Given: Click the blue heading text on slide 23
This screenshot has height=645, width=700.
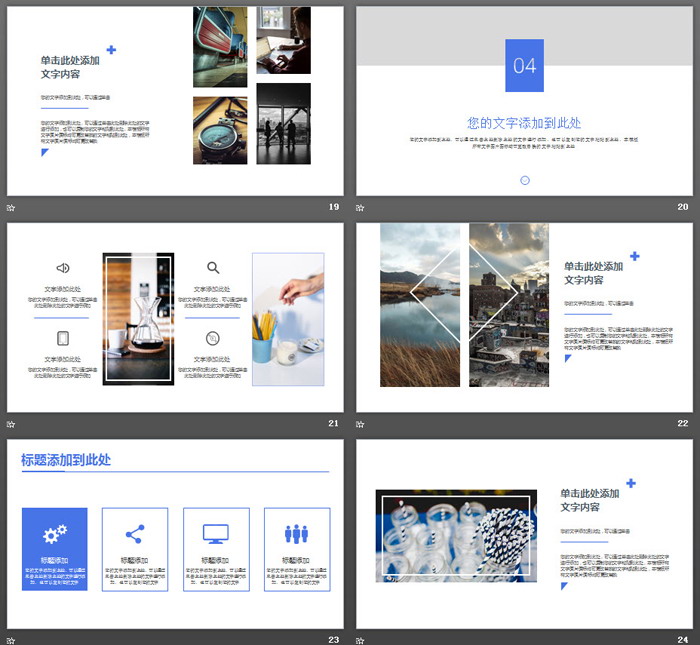Looking at the screenshot, I should [x=66, y=460].
